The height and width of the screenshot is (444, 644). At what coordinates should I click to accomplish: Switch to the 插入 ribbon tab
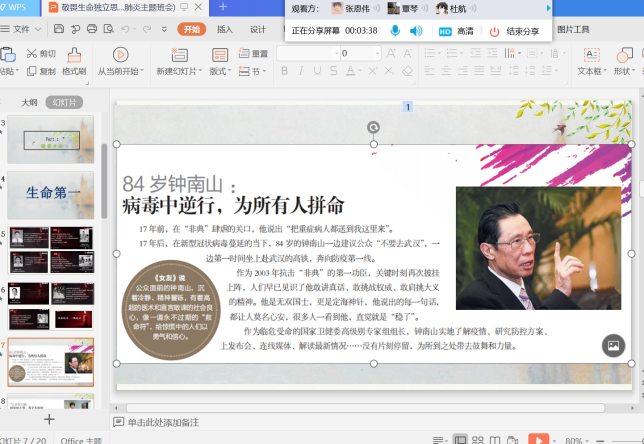[x=225, y=29]
